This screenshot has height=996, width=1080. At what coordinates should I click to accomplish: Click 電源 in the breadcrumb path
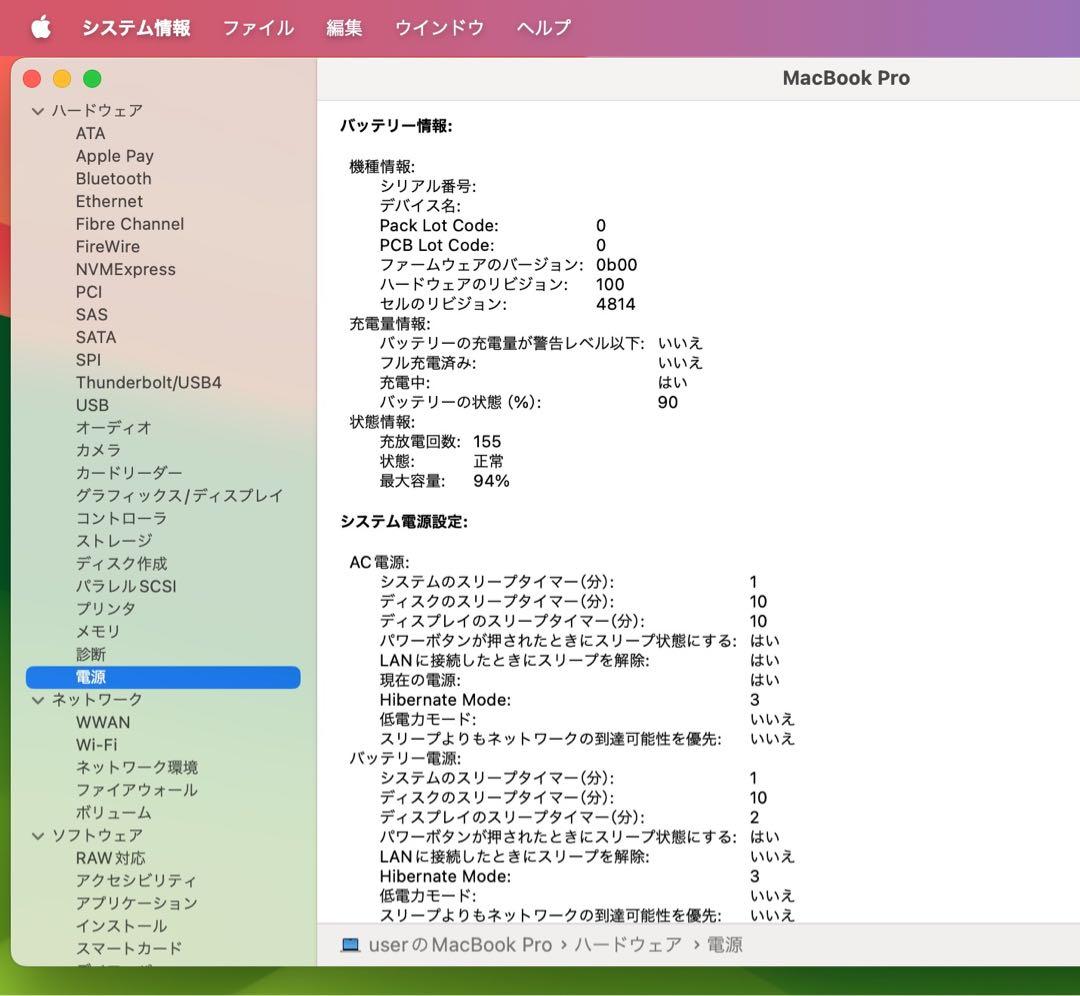(722, 944)
